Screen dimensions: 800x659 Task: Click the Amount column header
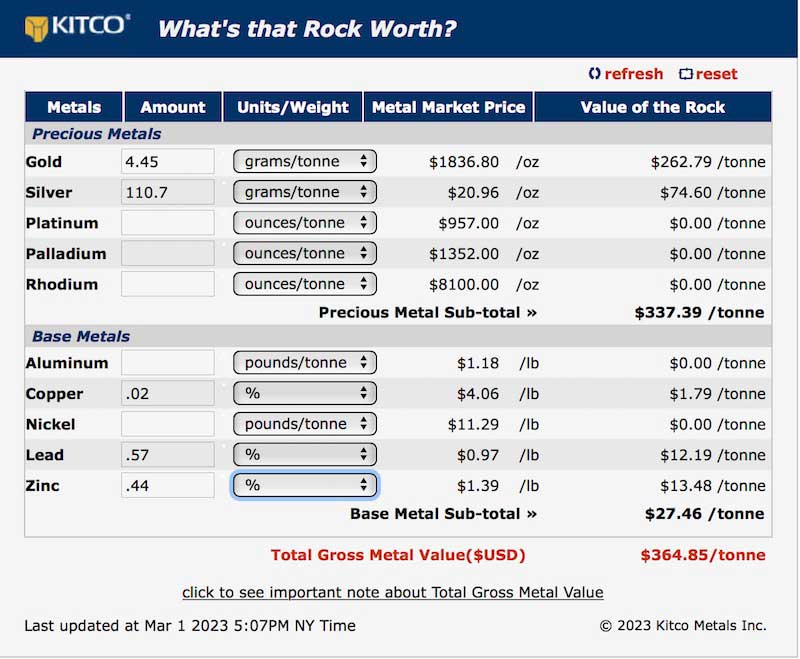point(173,107)
